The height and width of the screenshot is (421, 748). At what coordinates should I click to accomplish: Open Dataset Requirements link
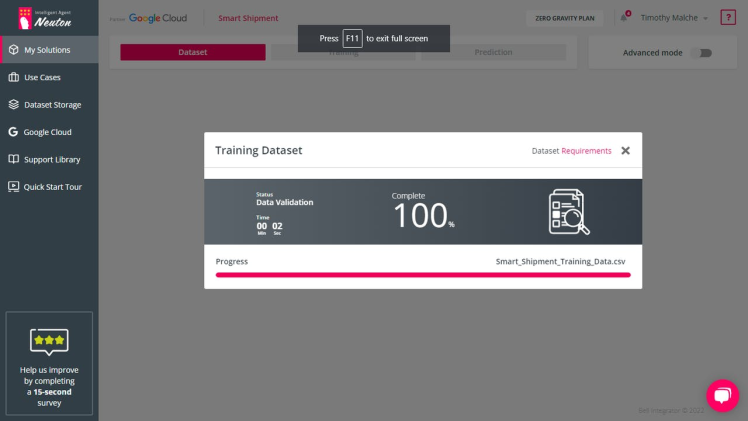586,151
